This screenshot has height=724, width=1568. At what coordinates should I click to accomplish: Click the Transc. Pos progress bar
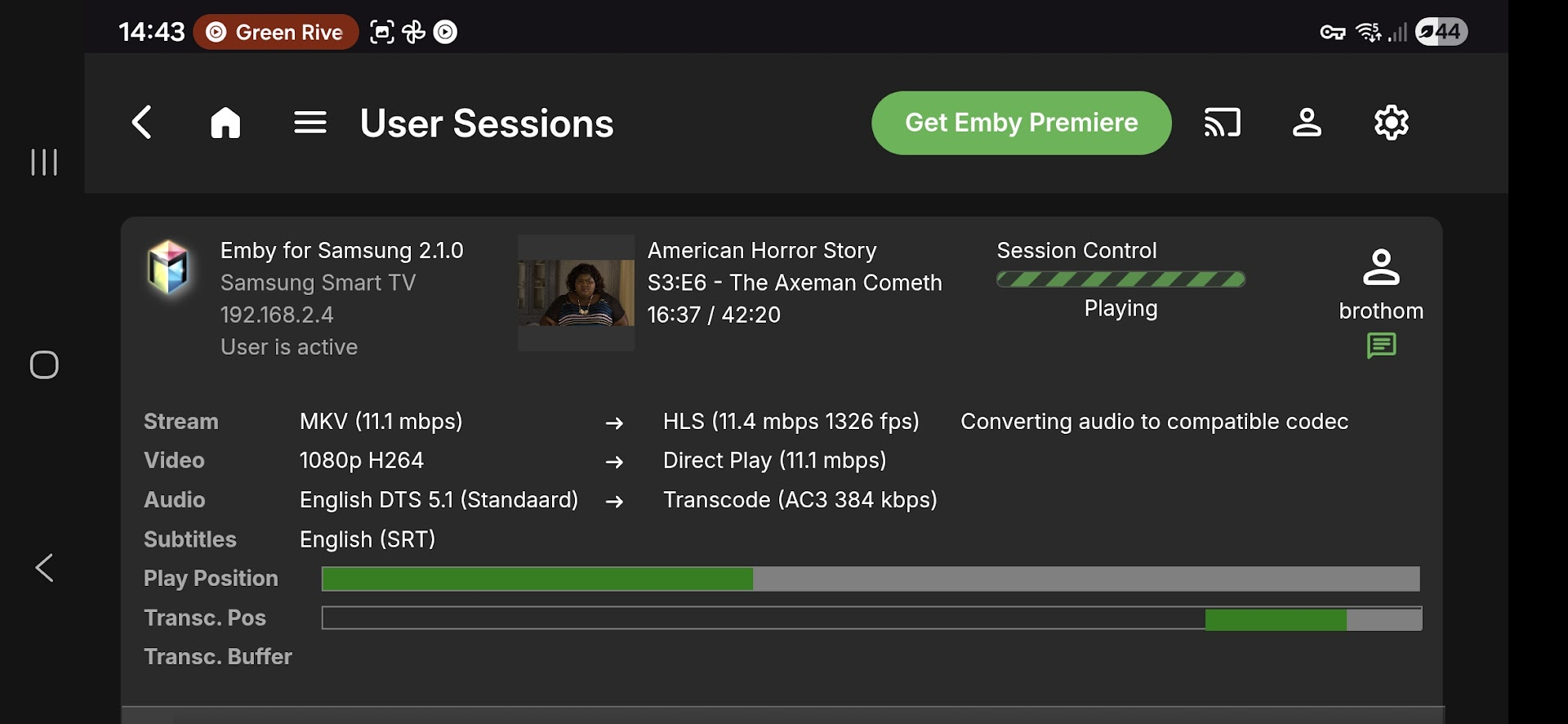[x=871, y=619]
